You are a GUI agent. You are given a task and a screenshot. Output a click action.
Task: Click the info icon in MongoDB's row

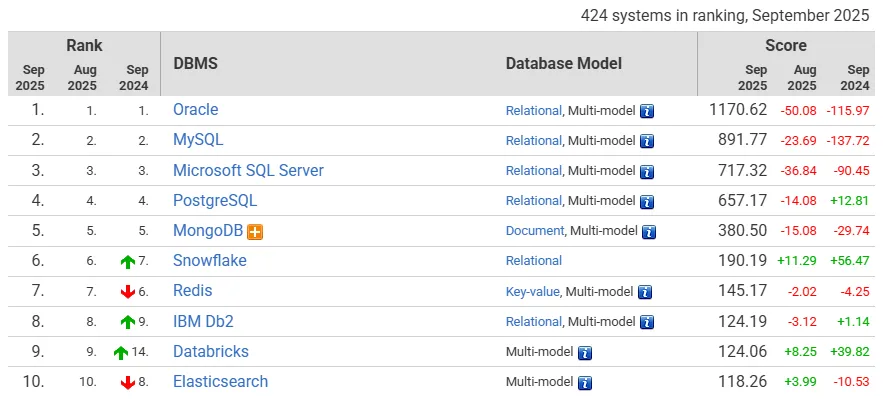(x=649, y=231)
